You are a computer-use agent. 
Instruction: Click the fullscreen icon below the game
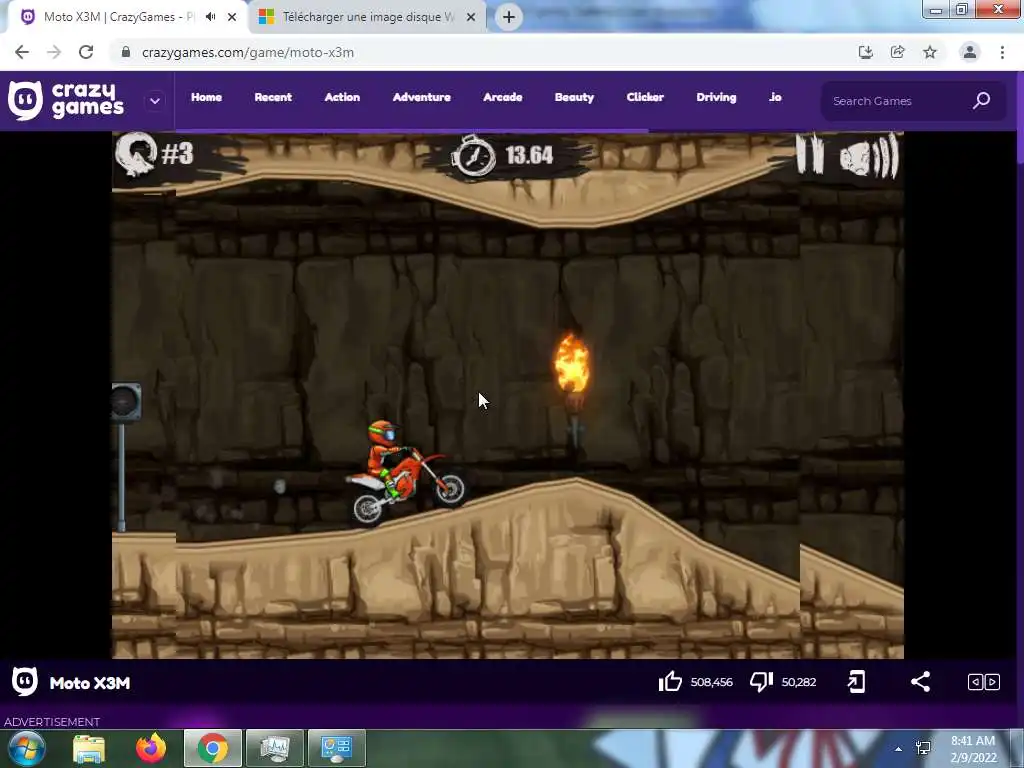[x=856, y=682]
